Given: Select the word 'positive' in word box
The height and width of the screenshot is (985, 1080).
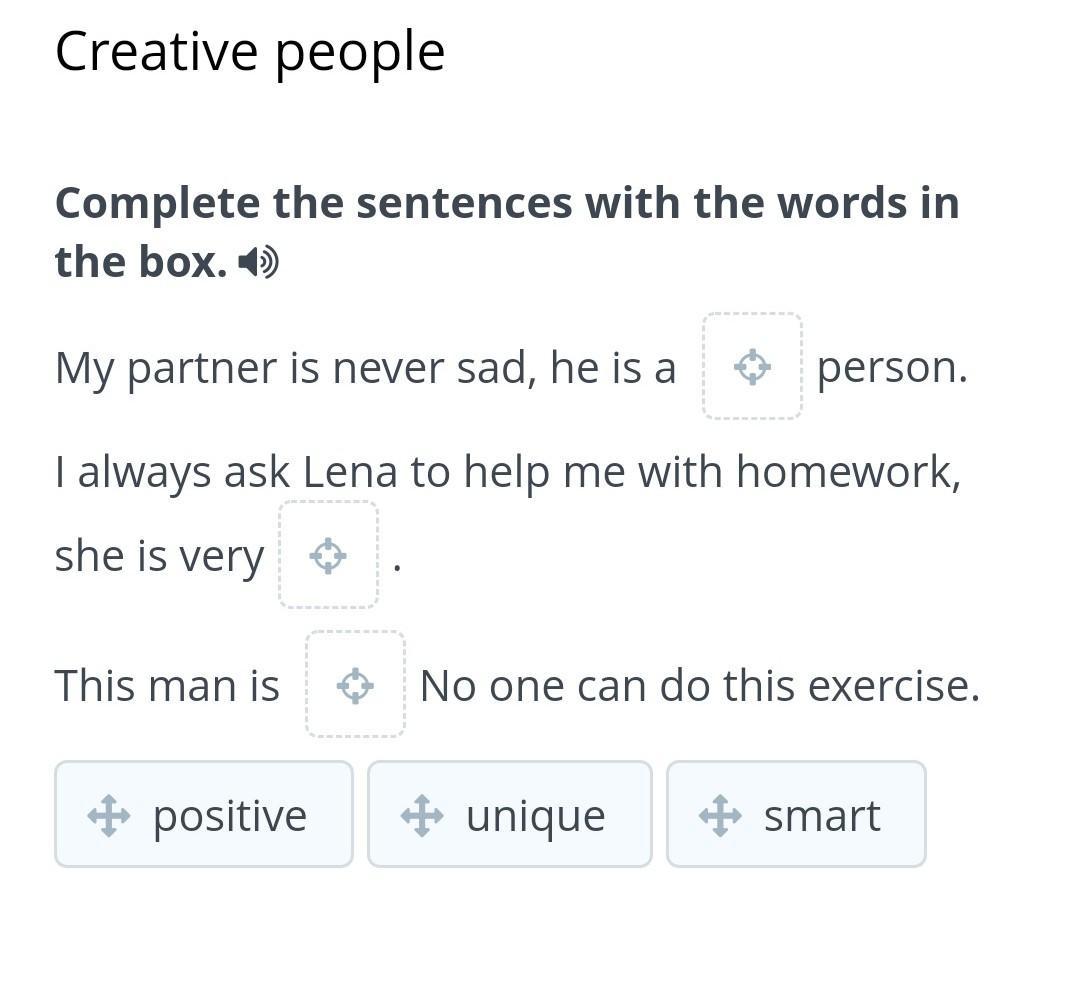Looking at the screenshot, I should click(230, 815).
